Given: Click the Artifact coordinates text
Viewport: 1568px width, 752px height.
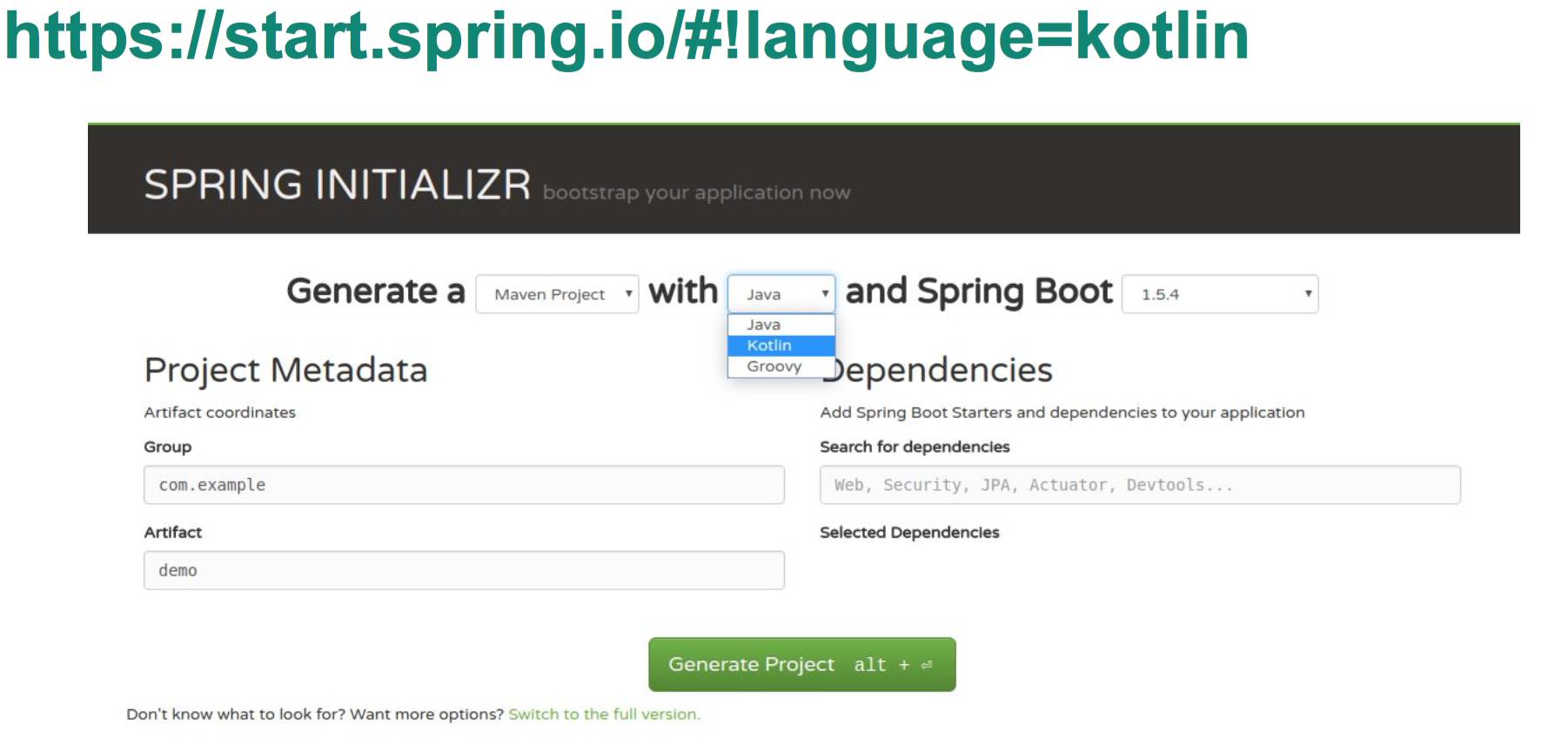Looking at the screenshot, I should (219, 413).
